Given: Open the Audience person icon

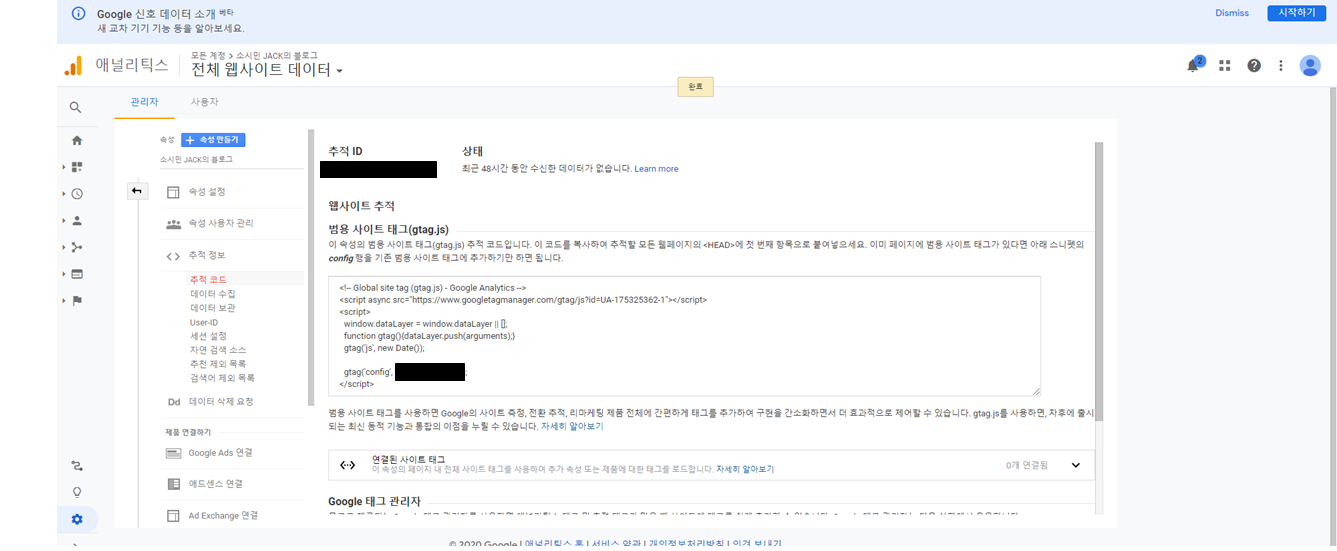Looking at the screenshot, I should click(77, 220).
